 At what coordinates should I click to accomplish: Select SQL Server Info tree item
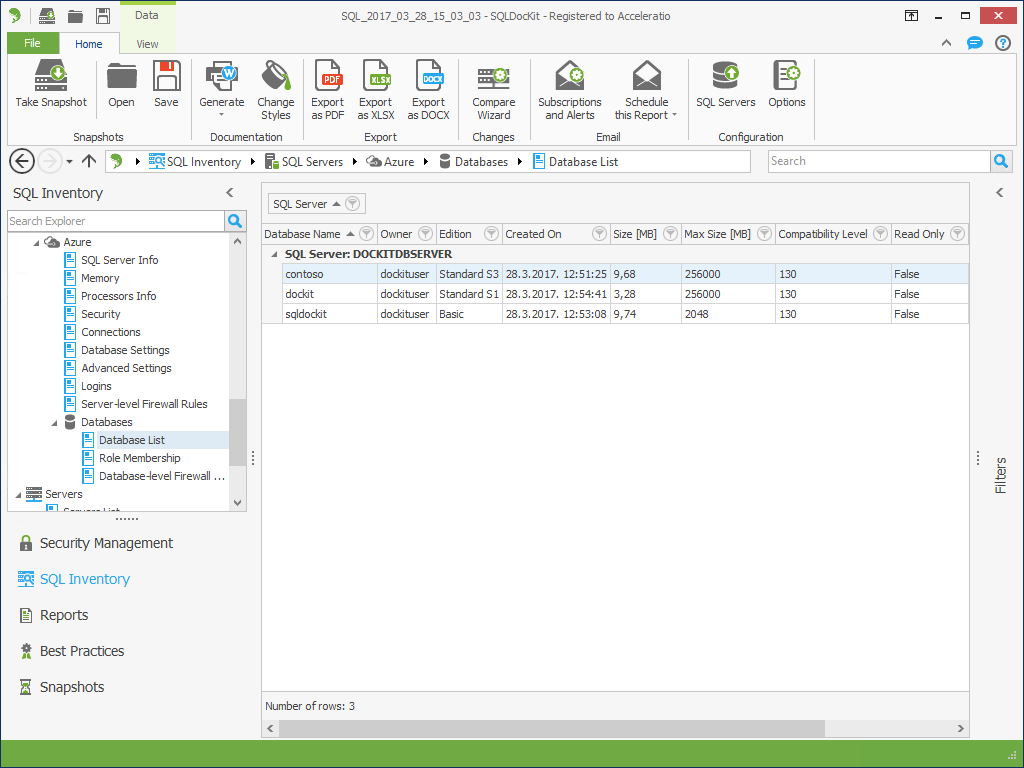(112, 260)
